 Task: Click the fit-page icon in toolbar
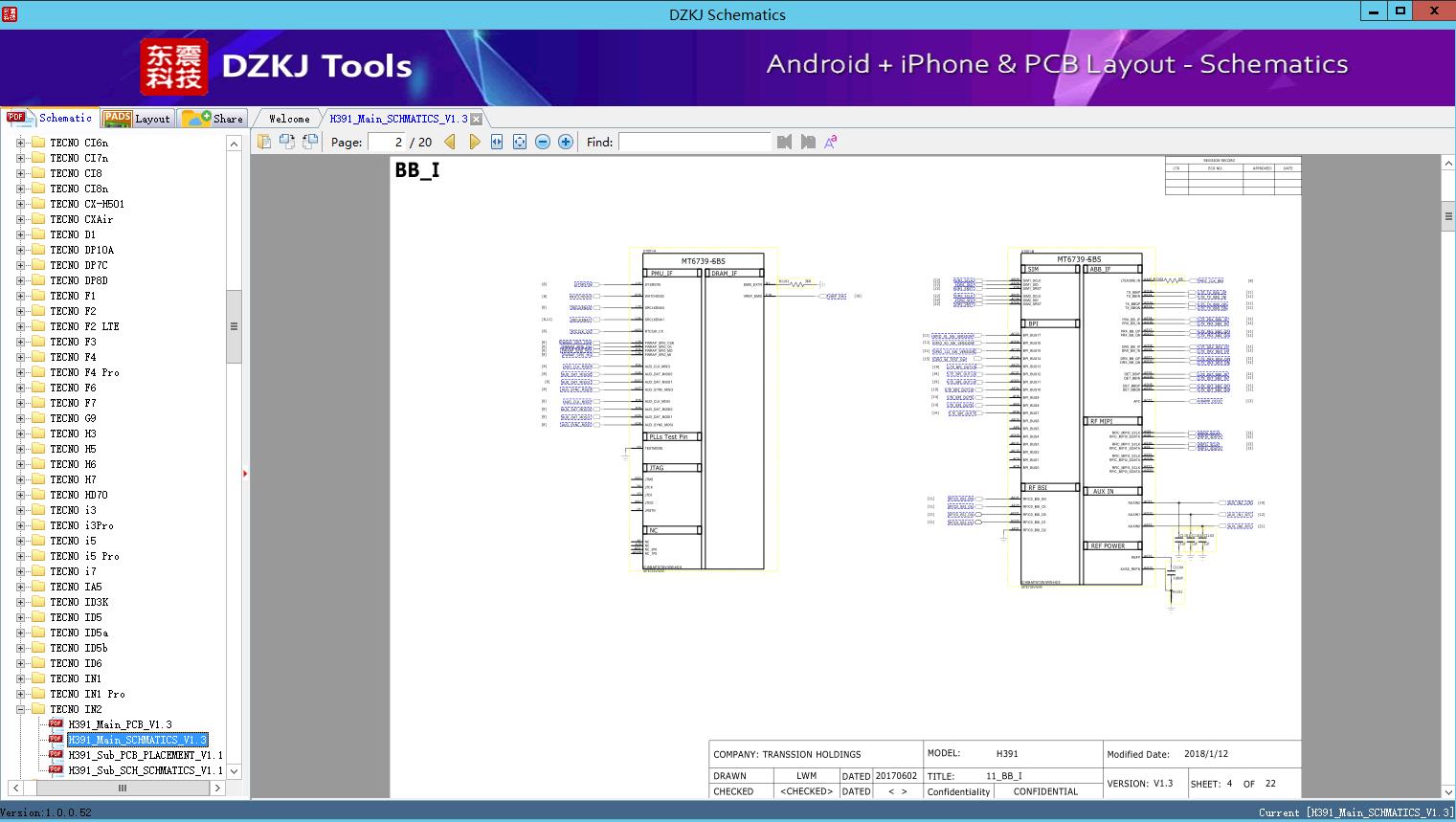click(520, 142)
